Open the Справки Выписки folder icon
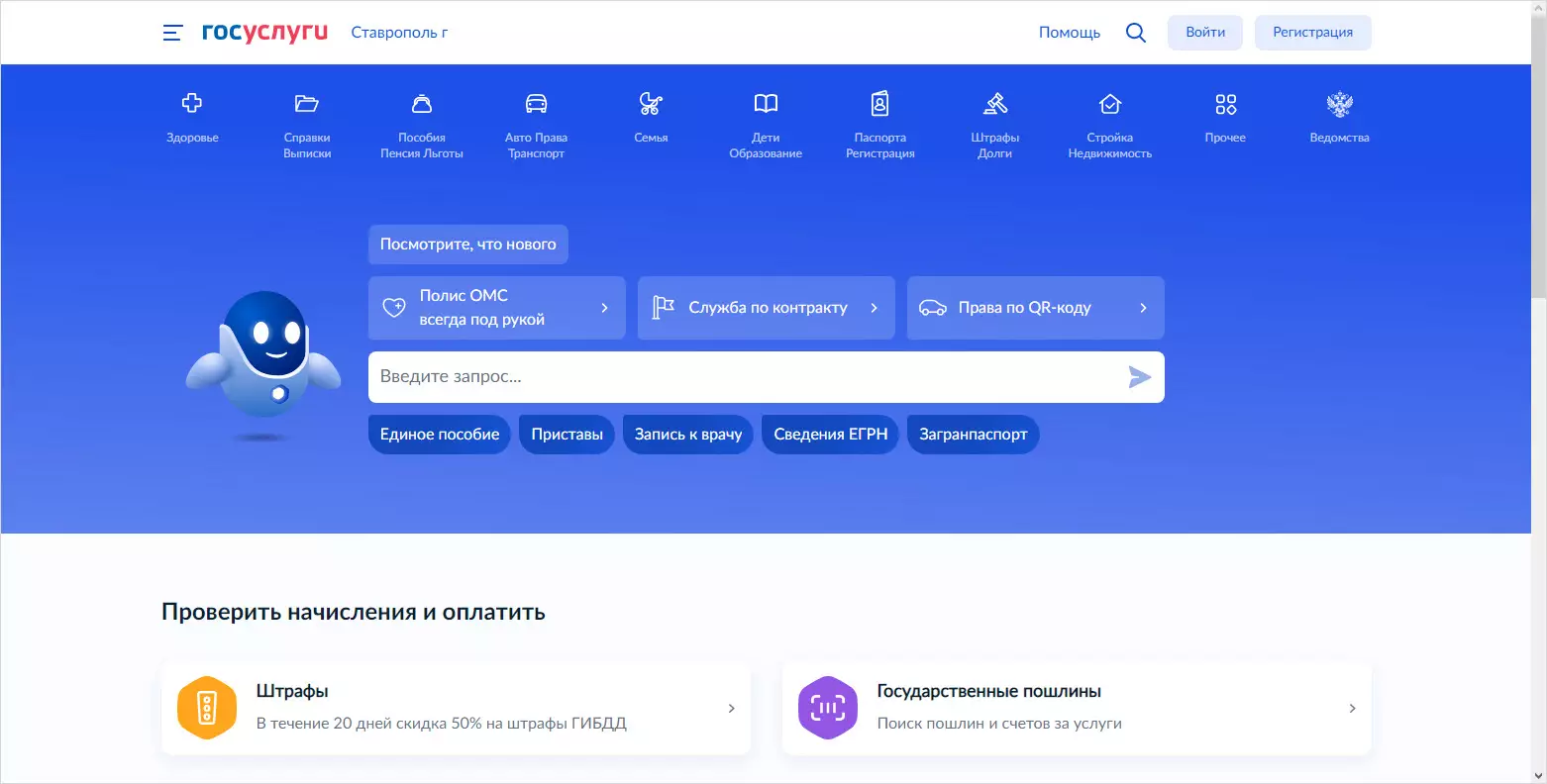The image size is (1547, 784). point(307,103)
